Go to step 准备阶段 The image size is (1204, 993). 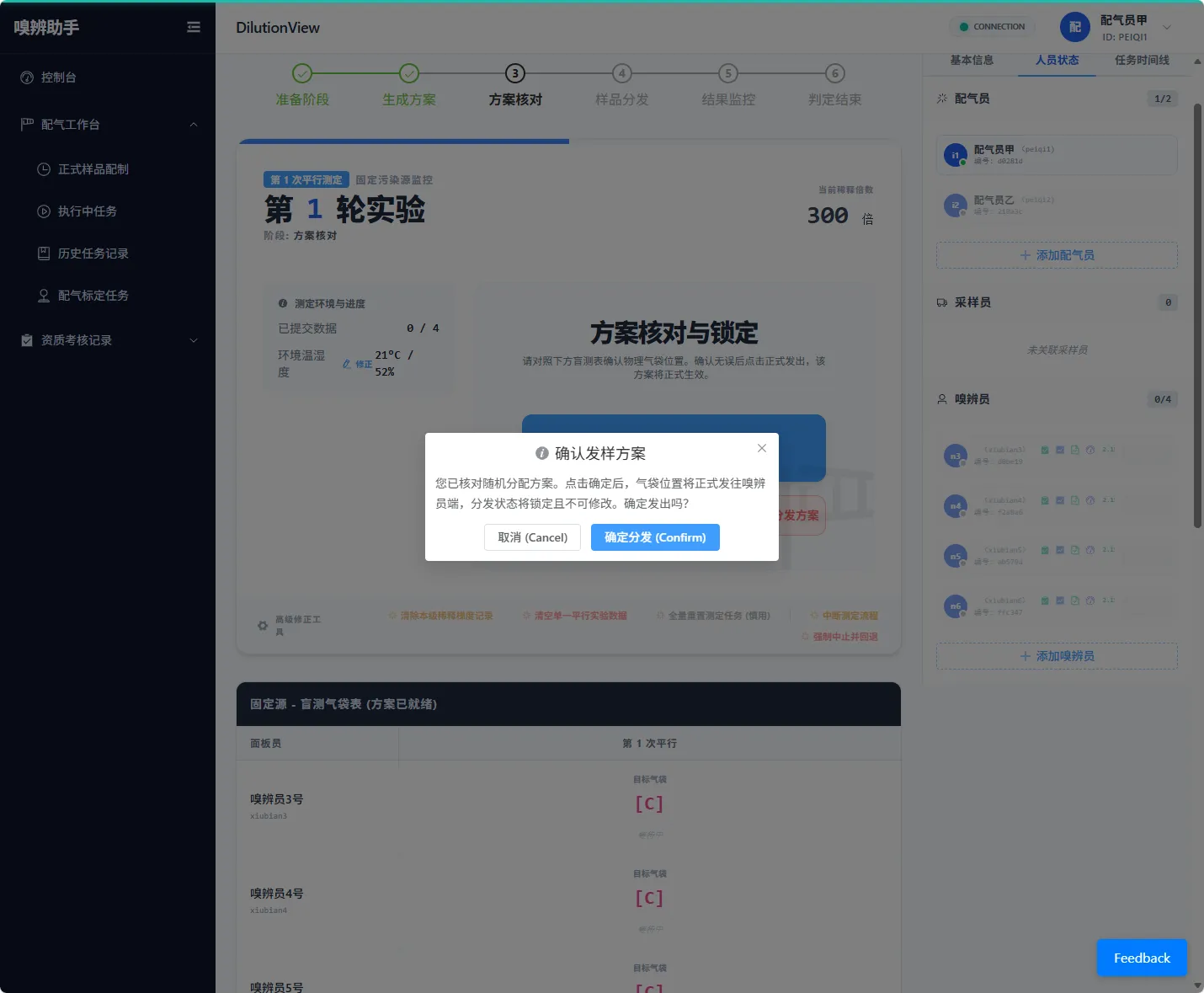[302, 86]
